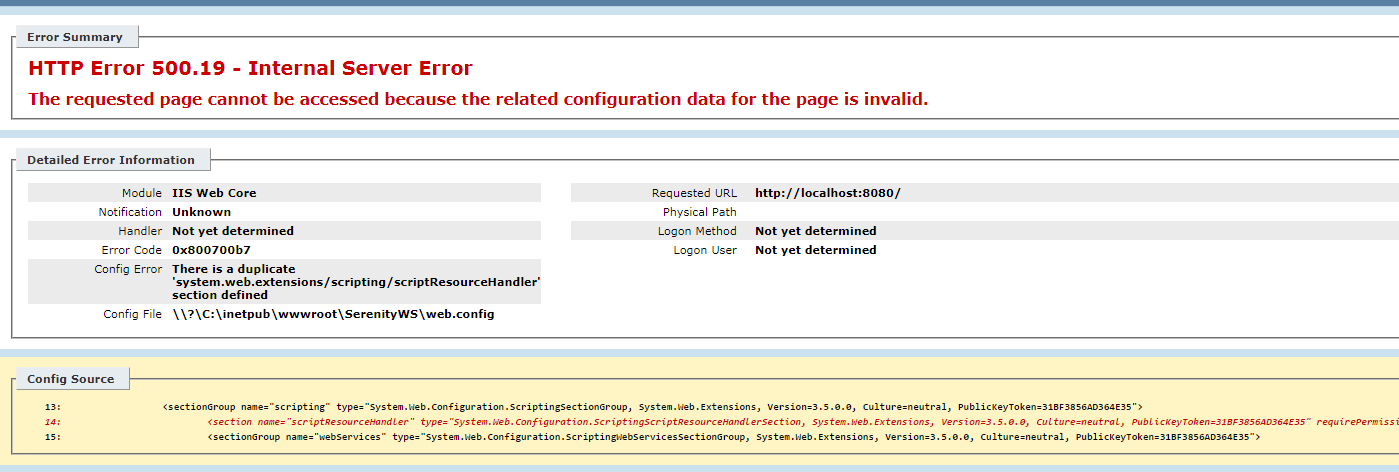Click the "Logon Method" label
The image size is (1399, 472).
tap(696, 231)
